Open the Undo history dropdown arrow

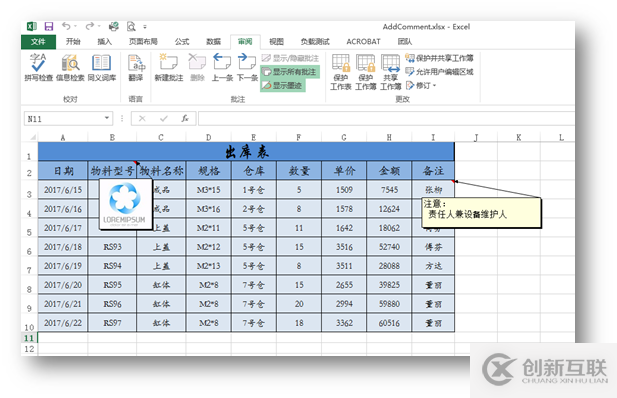pos(75,26)
